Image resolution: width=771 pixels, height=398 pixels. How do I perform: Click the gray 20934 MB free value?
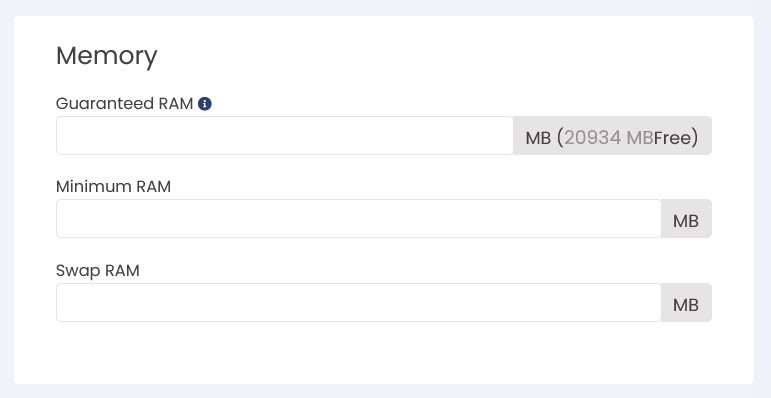click(x=608, y=138)
